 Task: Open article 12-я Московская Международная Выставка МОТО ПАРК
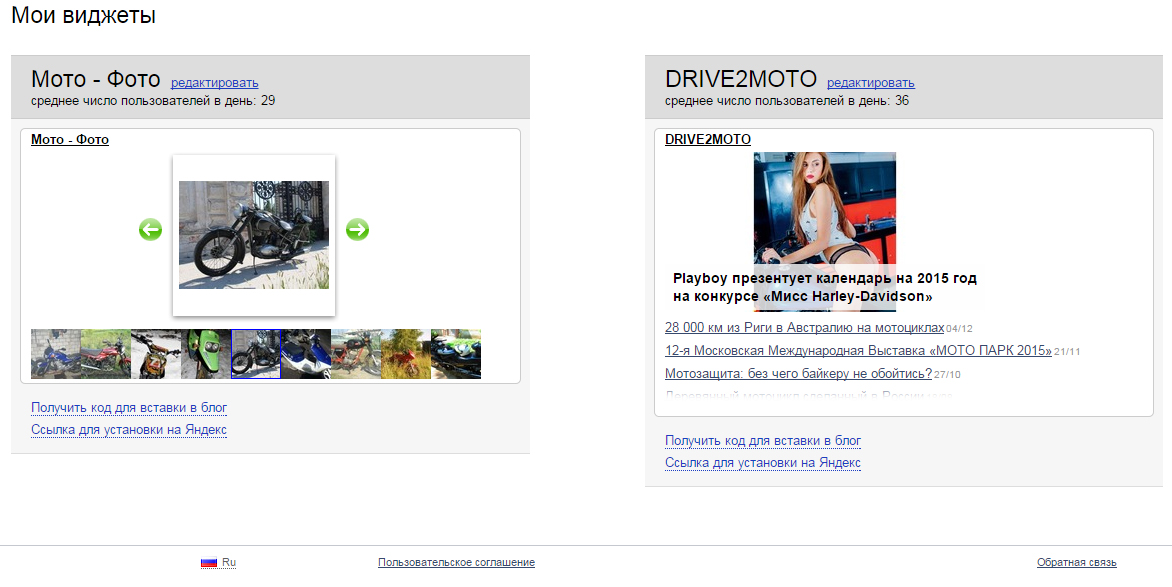tap(858, 351)
